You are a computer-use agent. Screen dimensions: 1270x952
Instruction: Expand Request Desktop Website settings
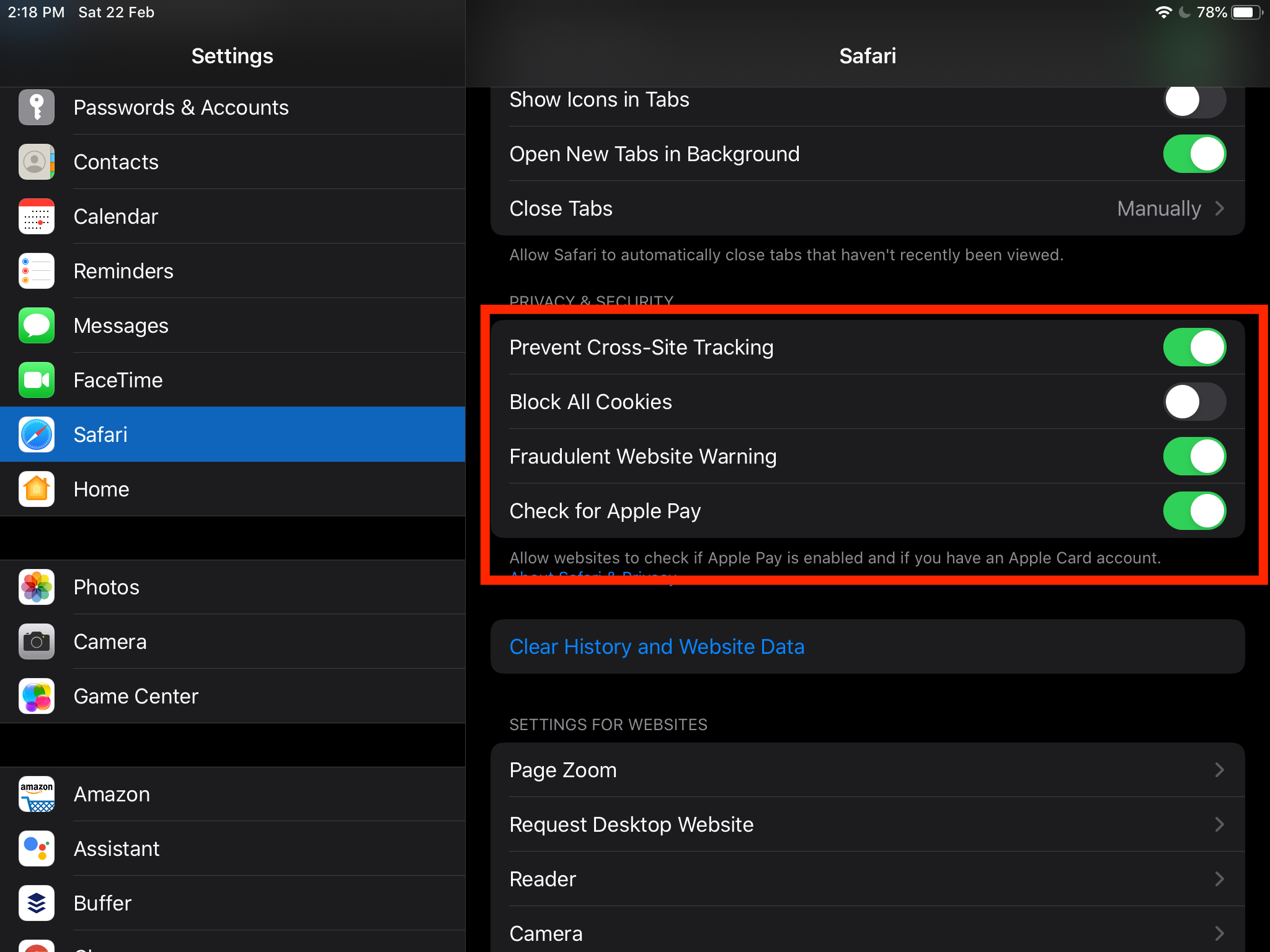pyautogui.click(x=868, y=824)
